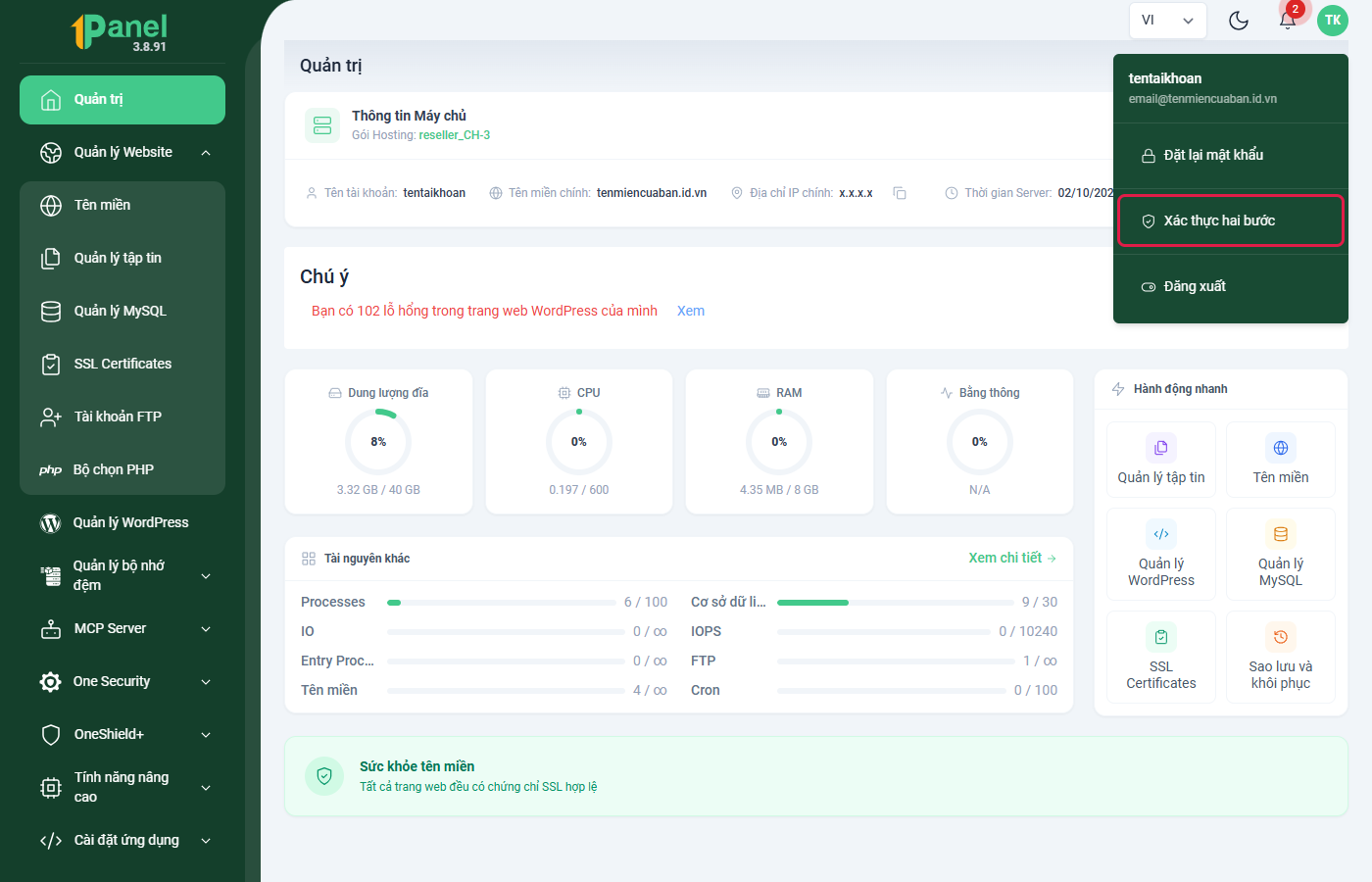Open the Quản lý MySQL quick action tile

click(1281, 554)
